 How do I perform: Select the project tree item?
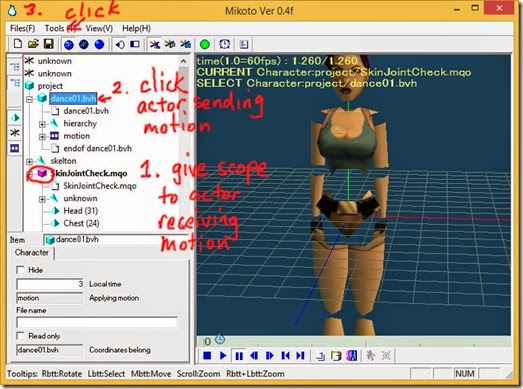click(x=50, y=86)
